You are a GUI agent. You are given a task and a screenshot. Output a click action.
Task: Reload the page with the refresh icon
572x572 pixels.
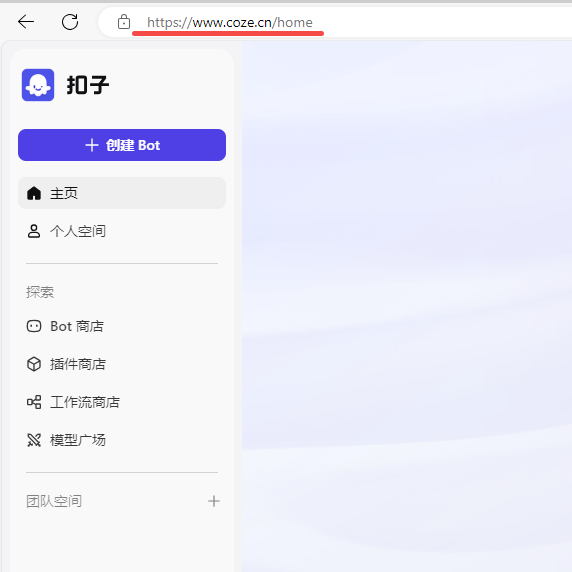(x=70, y=22)
